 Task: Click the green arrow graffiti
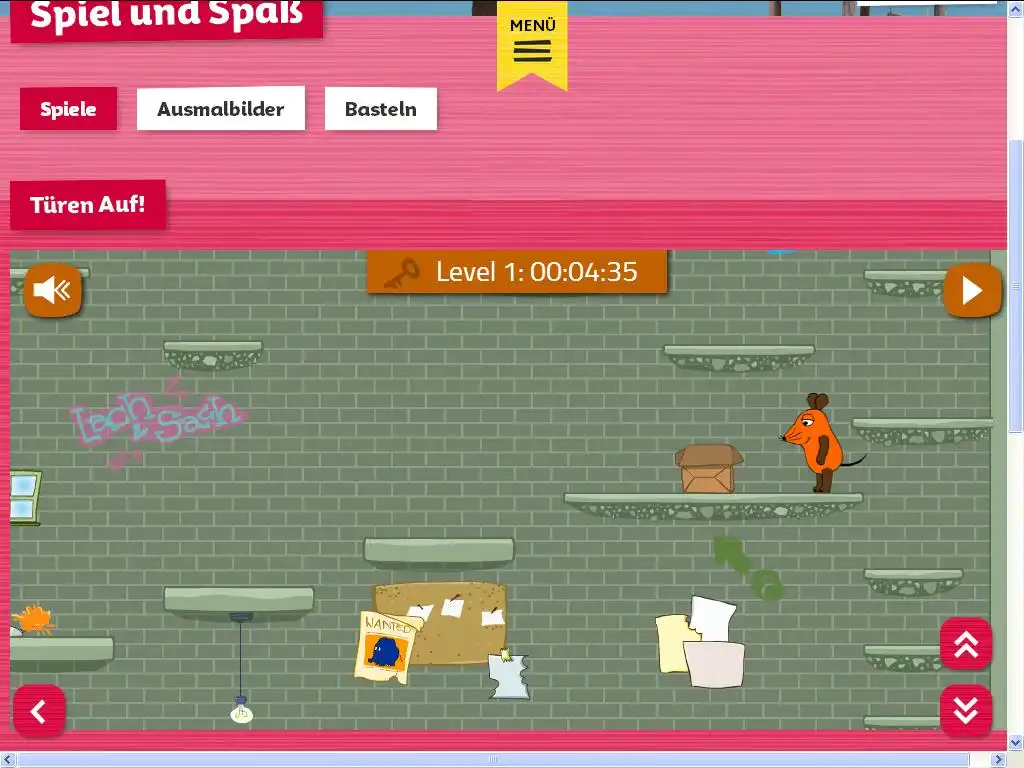click(747, 568)
